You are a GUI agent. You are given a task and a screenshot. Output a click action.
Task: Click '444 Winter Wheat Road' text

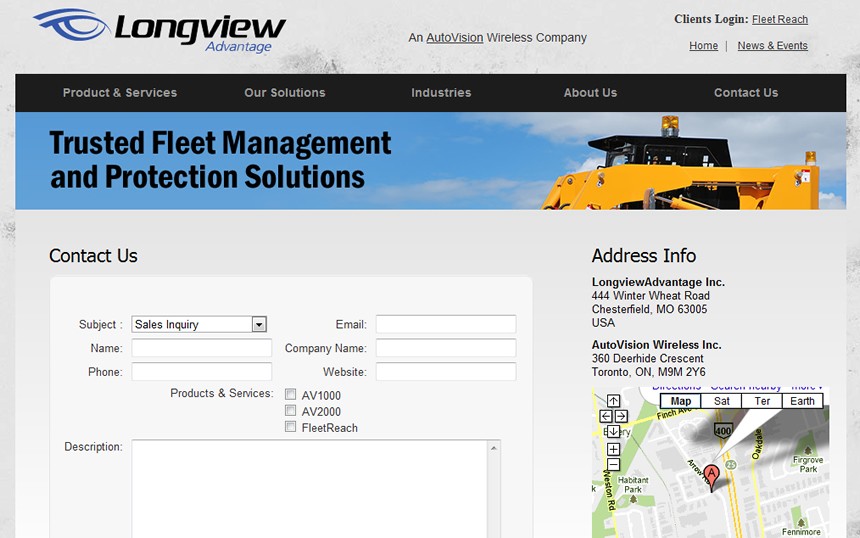pos(650,296)
